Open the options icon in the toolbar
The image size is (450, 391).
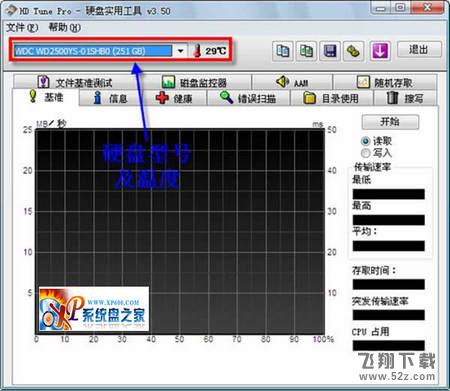coord(353,51)
